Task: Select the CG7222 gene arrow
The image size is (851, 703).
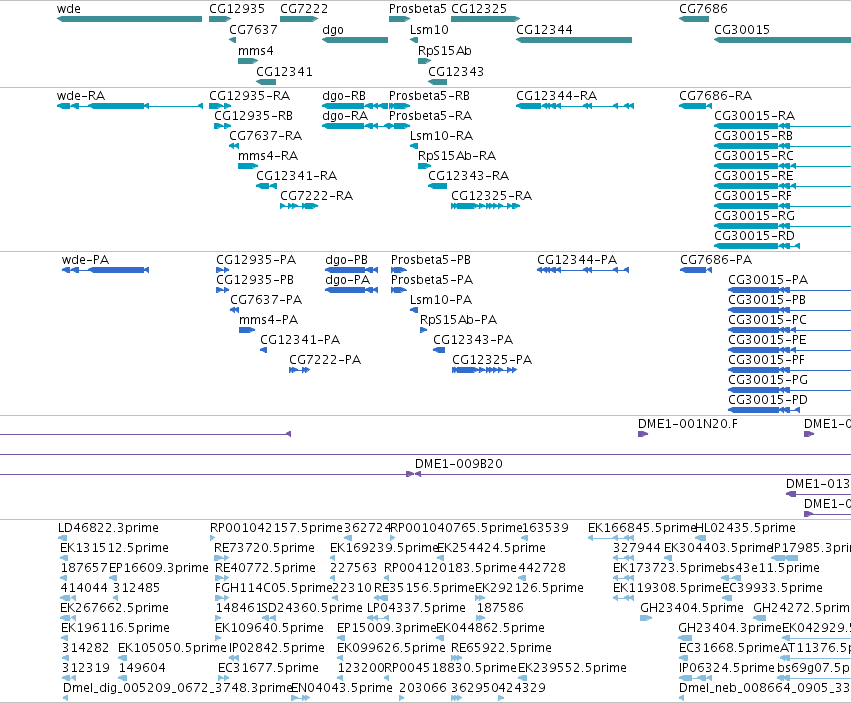Action: 299,19
